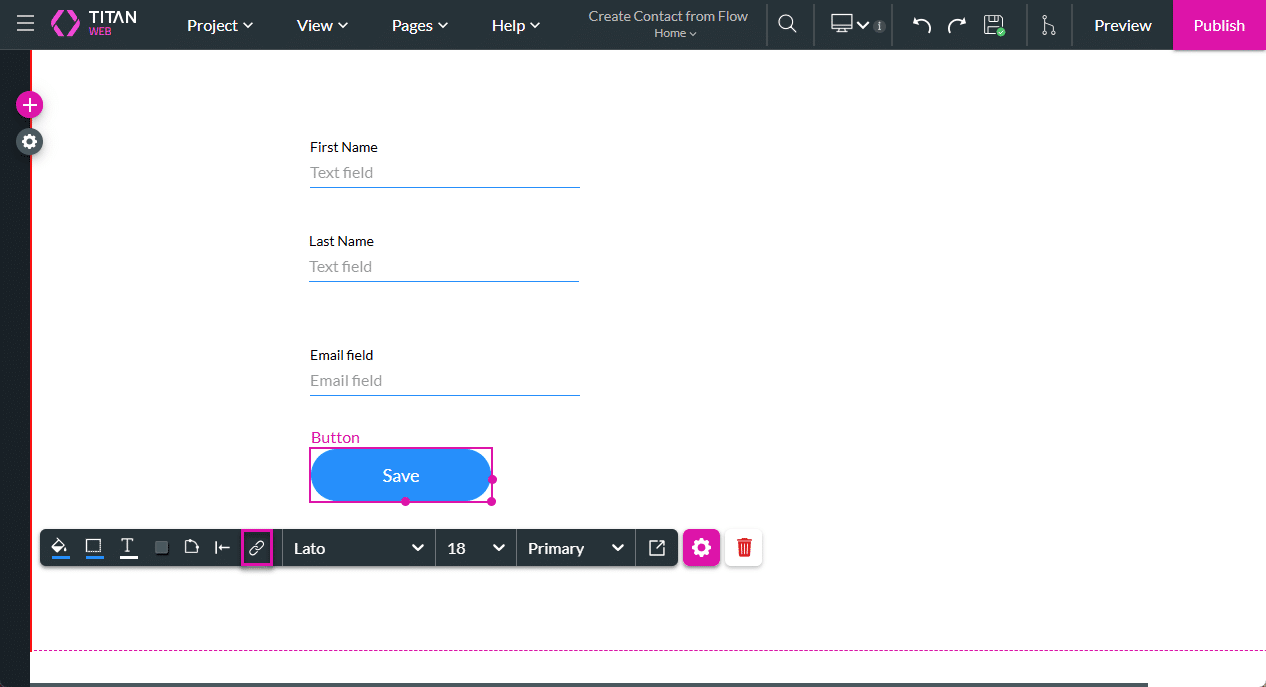Screen dimensions: 1266x687
Task: Click inside the First Name text field
Action: coord(444,172)
